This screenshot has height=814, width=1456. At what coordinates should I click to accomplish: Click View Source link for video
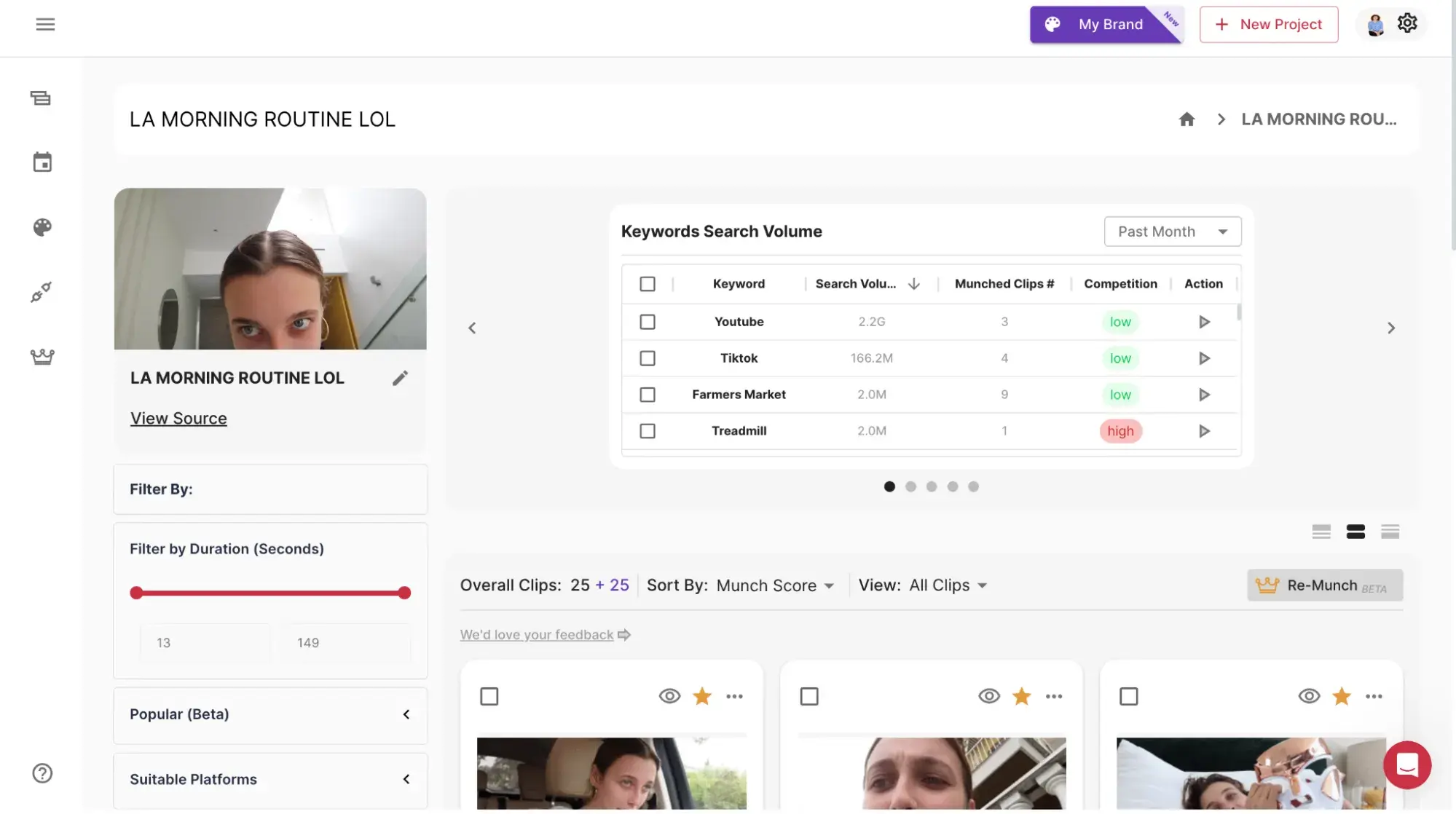point(178,418)
